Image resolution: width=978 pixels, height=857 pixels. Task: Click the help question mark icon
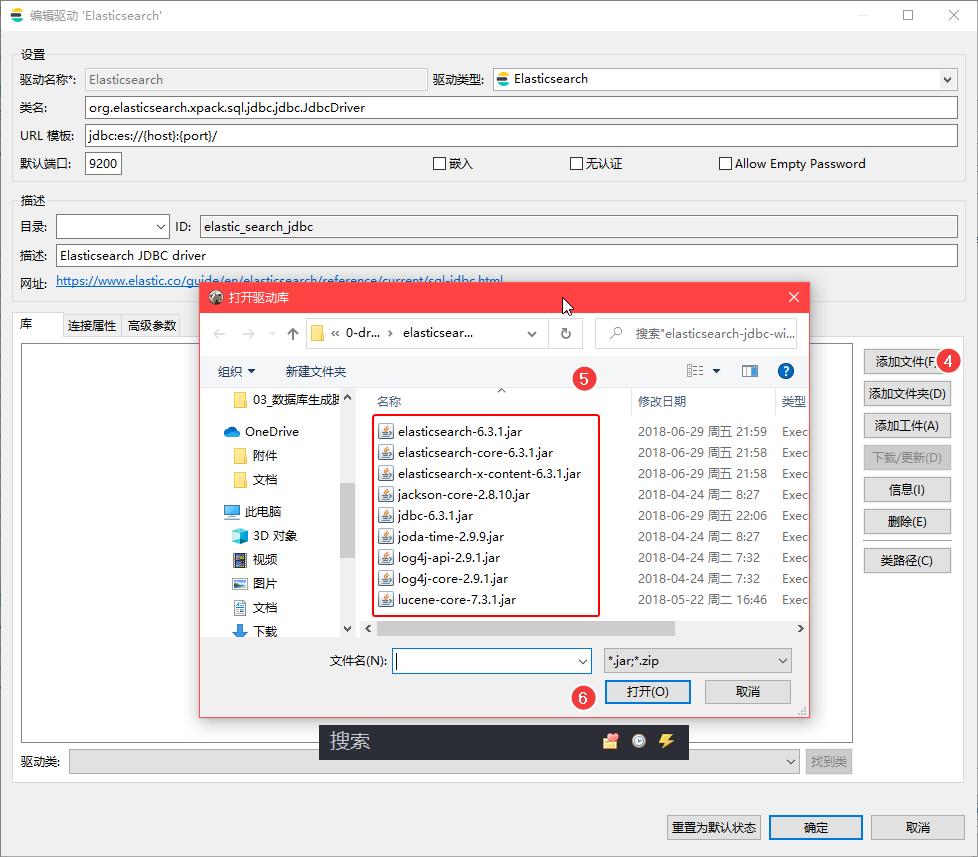(x=786, y=370)
